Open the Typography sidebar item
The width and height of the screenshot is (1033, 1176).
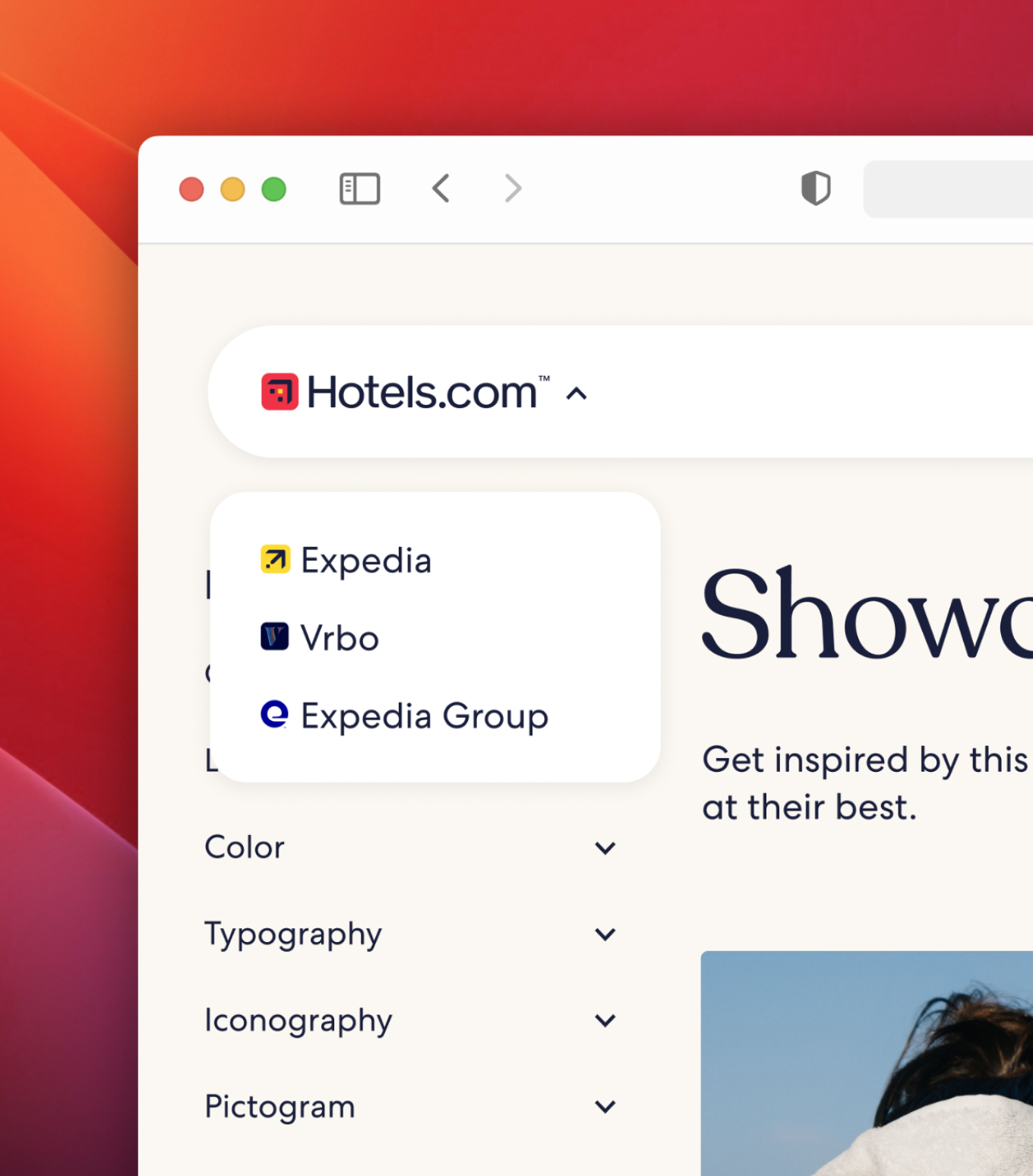point(293,934)
